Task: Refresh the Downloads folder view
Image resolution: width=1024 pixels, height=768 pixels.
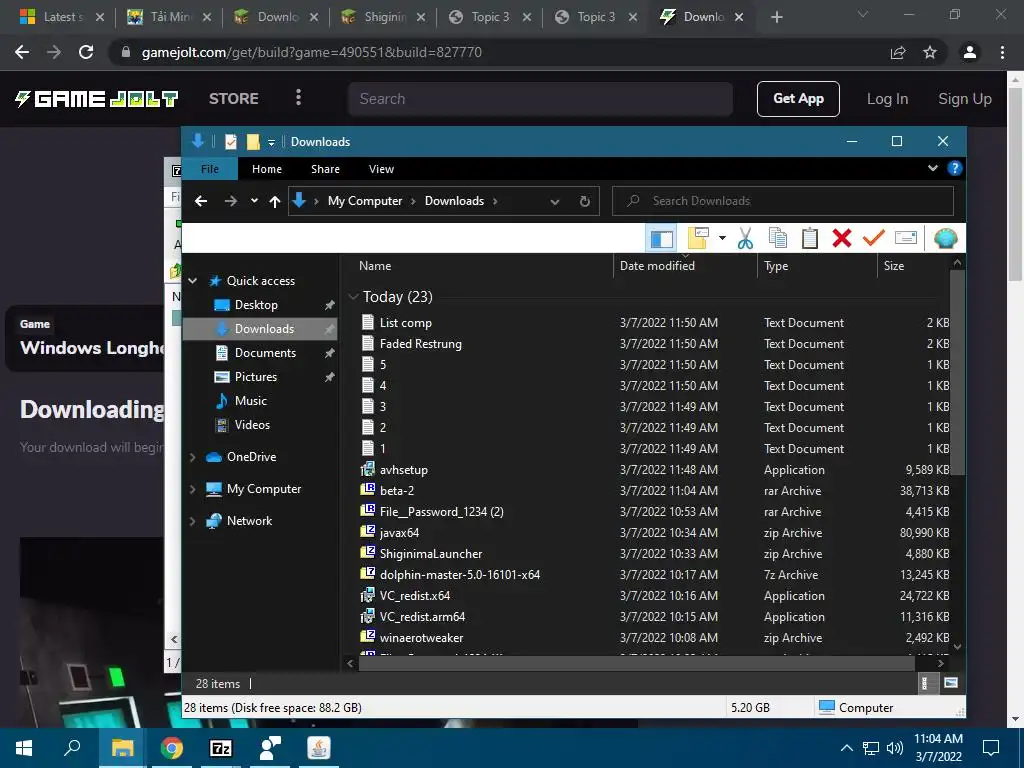Action: pyautogui.click(x=584, y=201)
